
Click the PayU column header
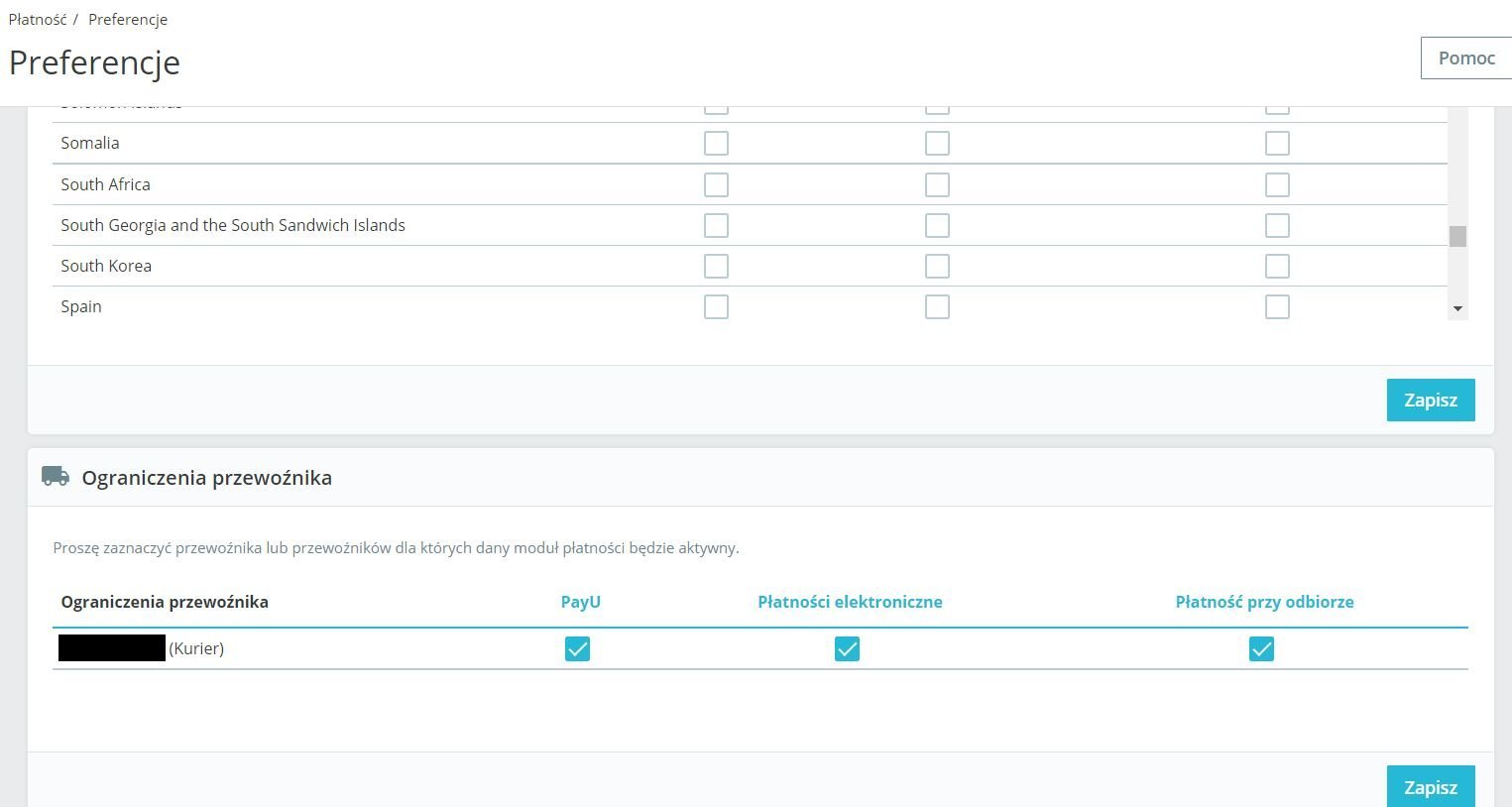coord(581,602)
